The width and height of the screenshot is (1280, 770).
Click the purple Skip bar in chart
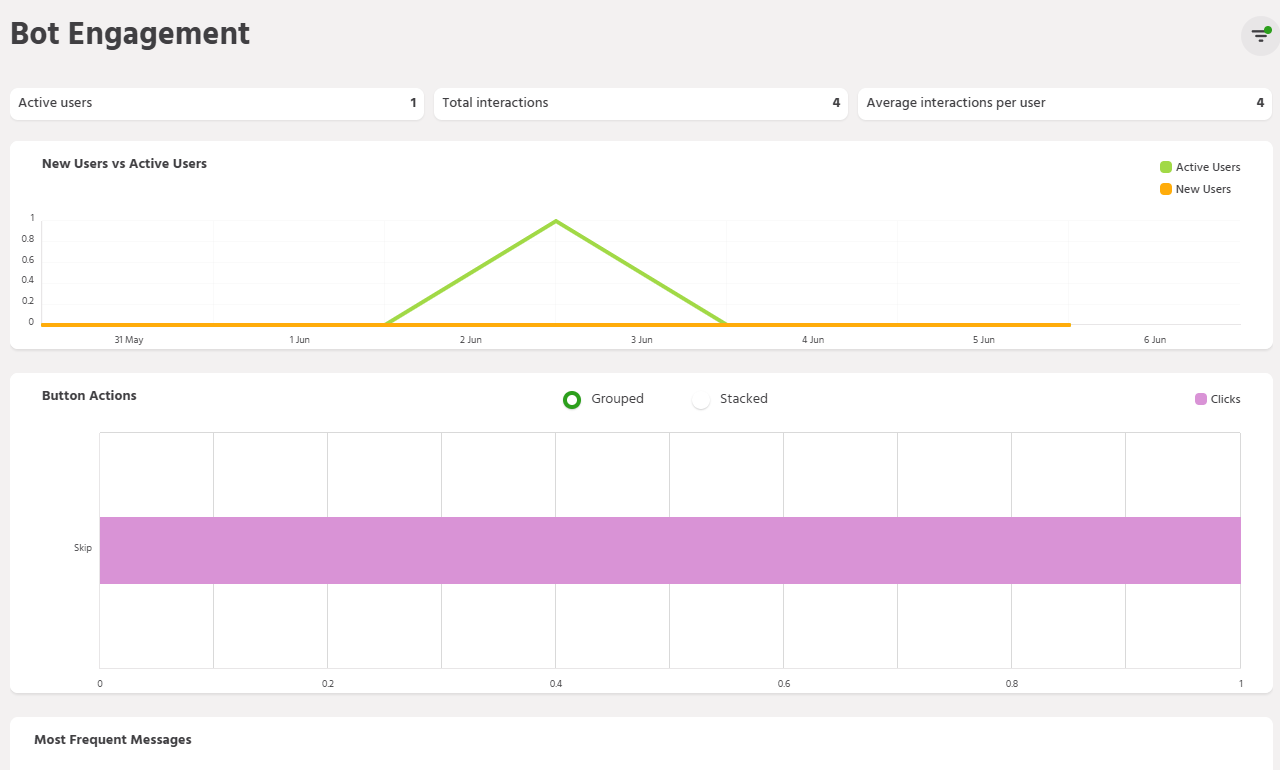pos(670,550)
